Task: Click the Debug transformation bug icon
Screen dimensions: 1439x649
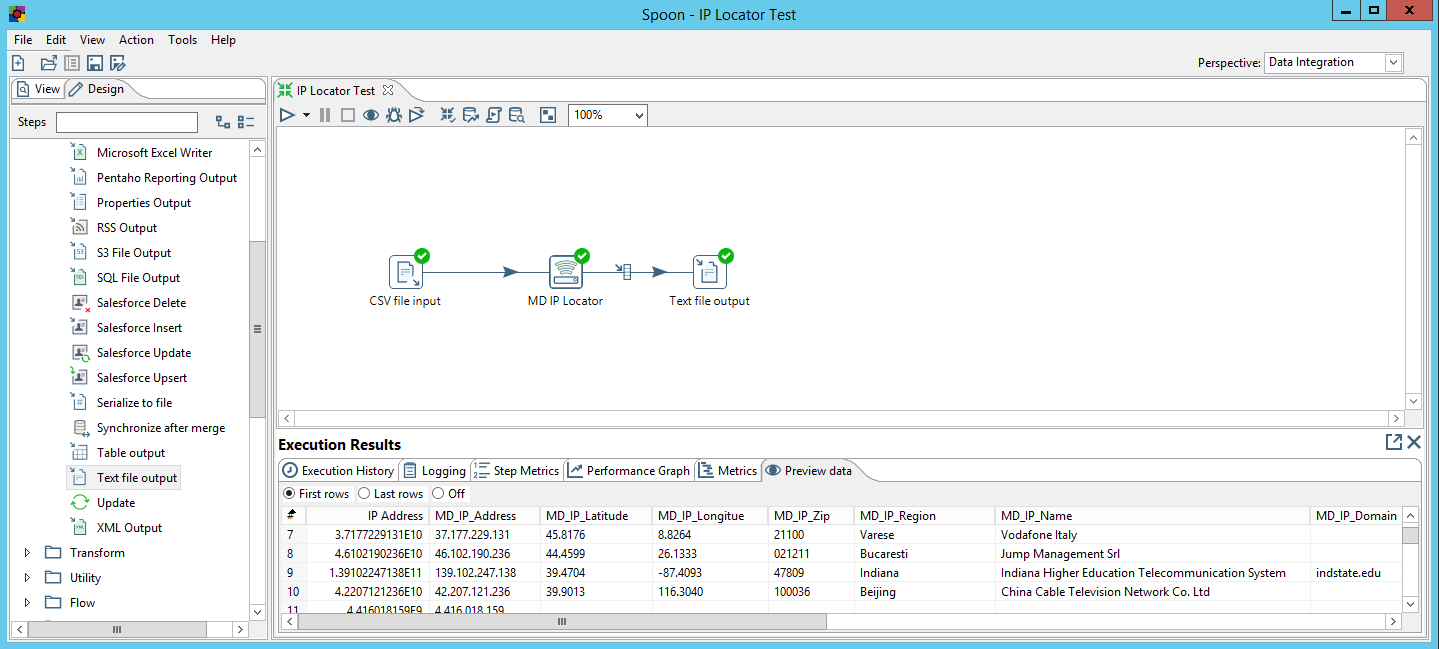Action: (394, 115)
